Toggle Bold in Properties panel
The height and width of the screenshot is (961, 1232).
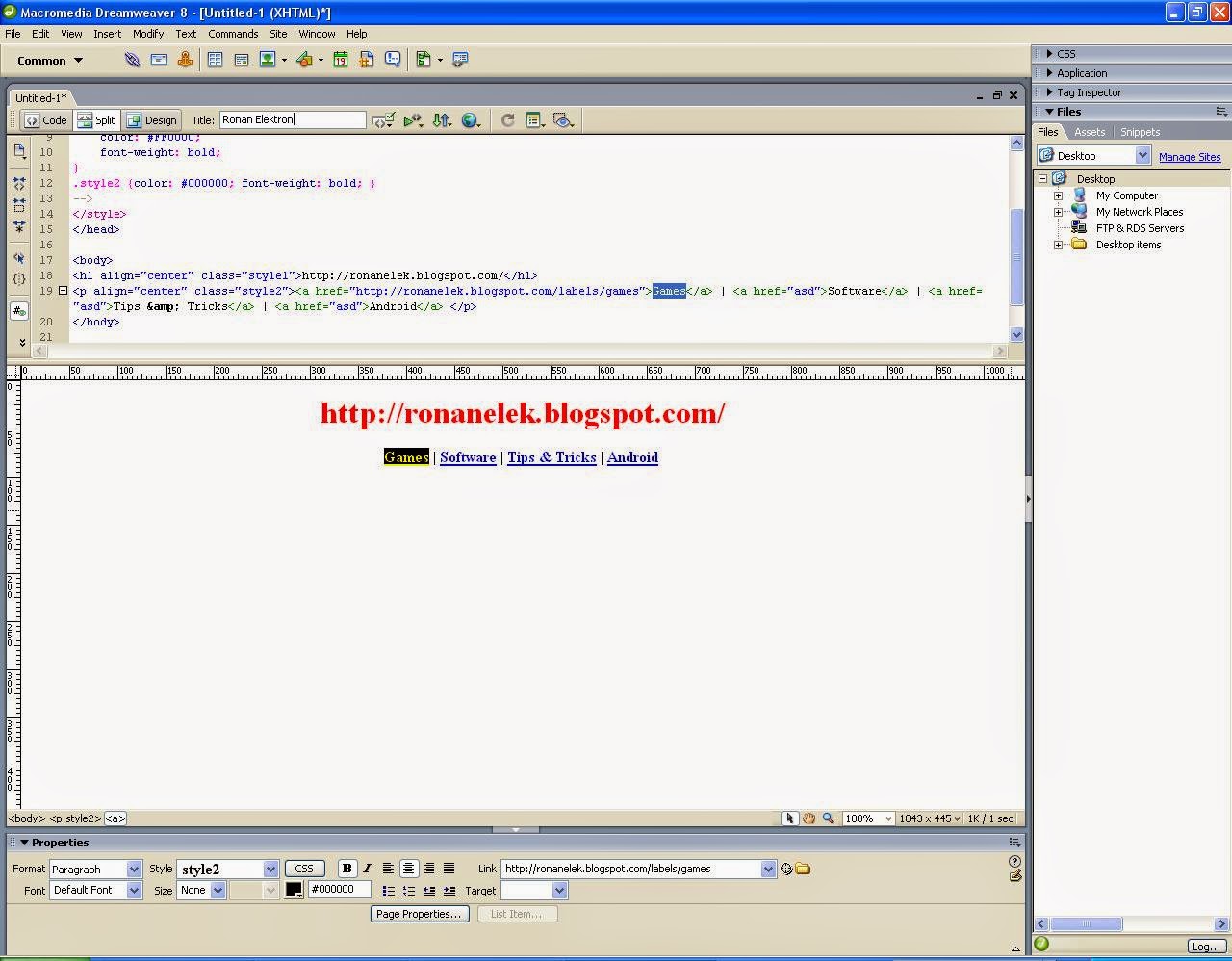pos(347,869)
